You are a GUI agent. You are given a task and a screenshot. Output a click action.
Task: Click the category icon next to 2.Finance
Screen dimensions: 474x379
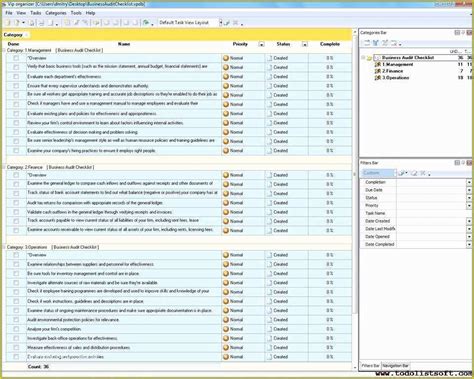point(378,71)
